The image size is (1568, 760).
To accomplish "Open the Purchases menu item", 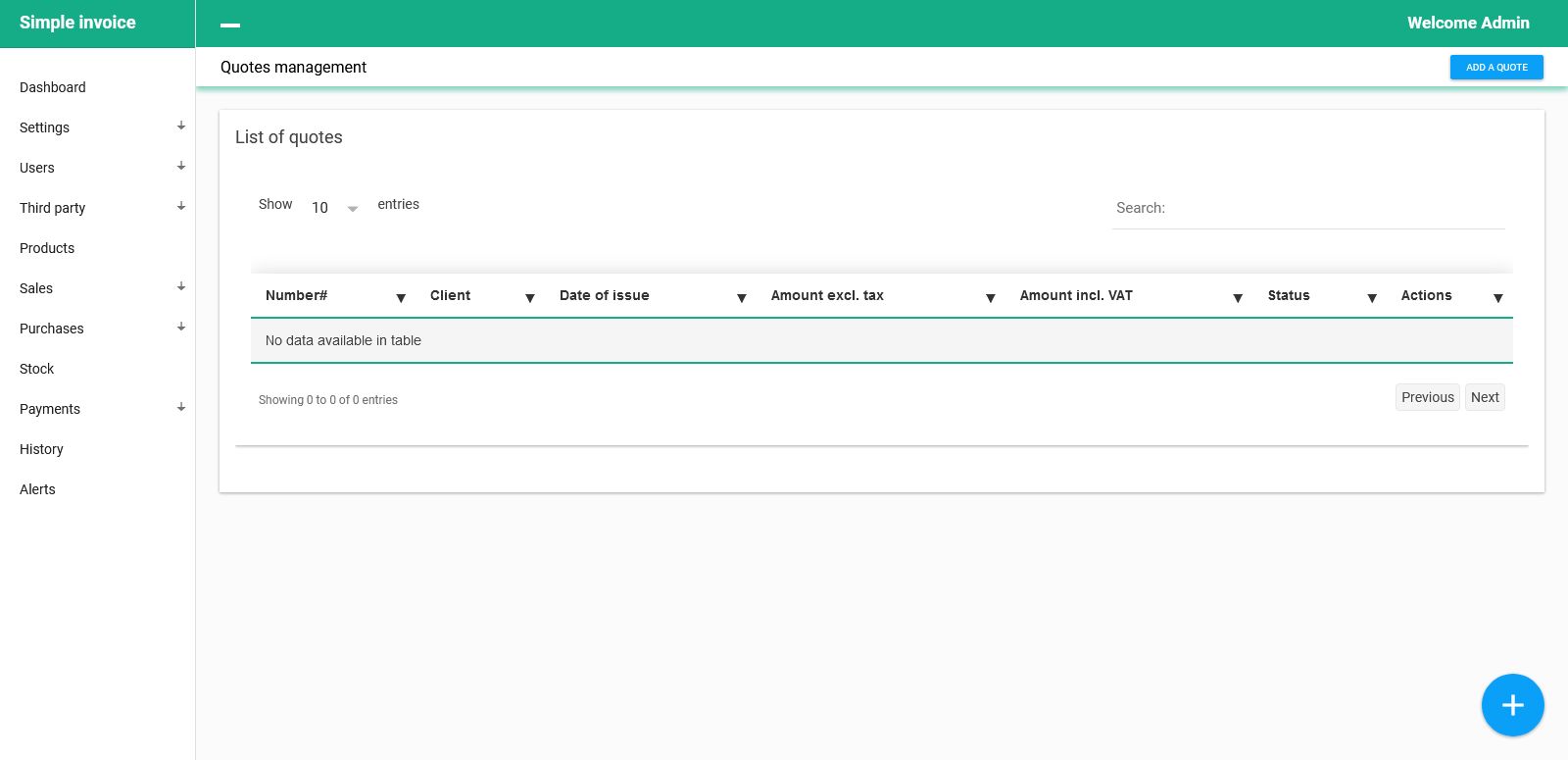I will (x=52, y=329).
